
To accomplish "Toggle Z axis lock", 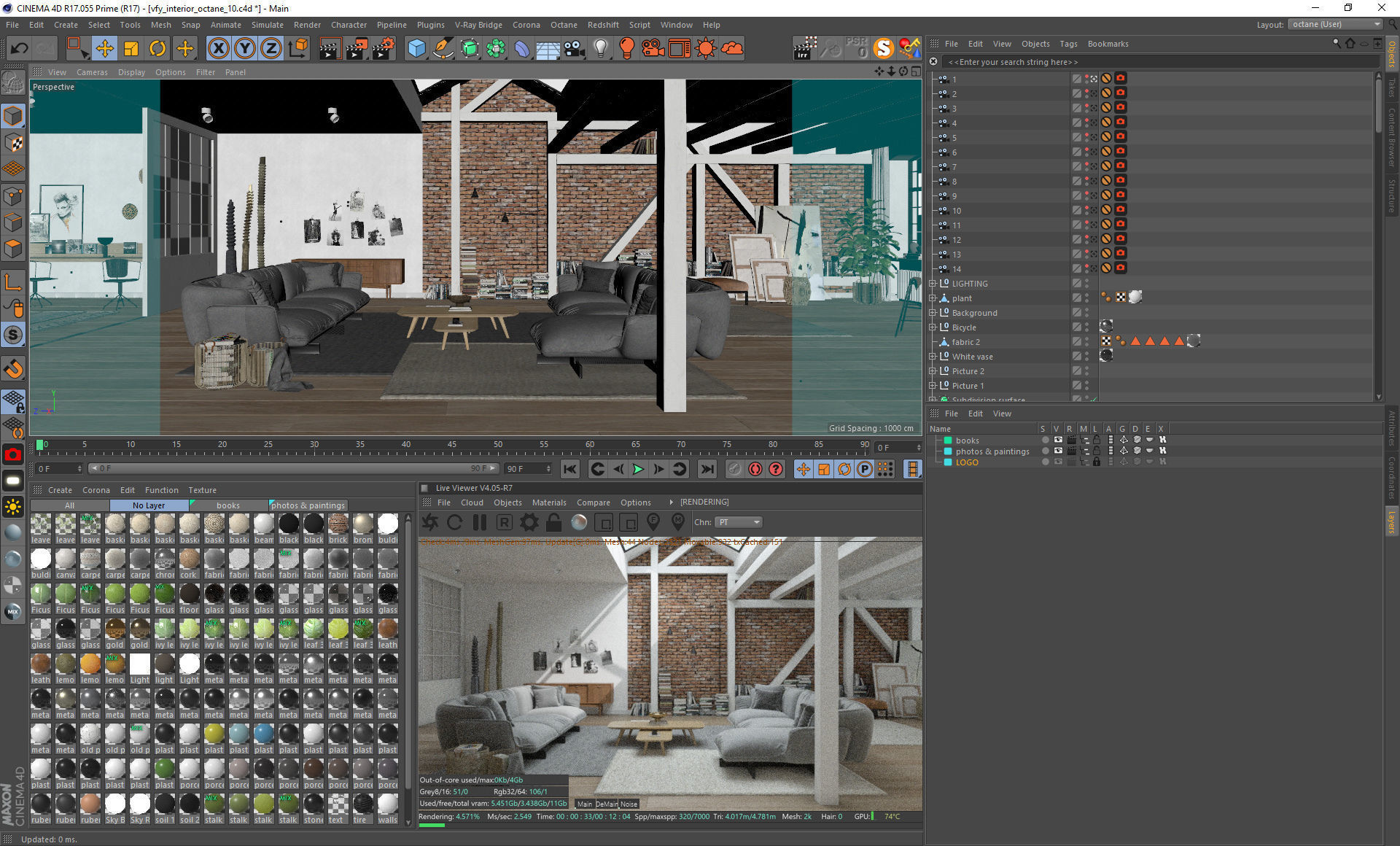I will pyautogui.click(x=271, y=49).
